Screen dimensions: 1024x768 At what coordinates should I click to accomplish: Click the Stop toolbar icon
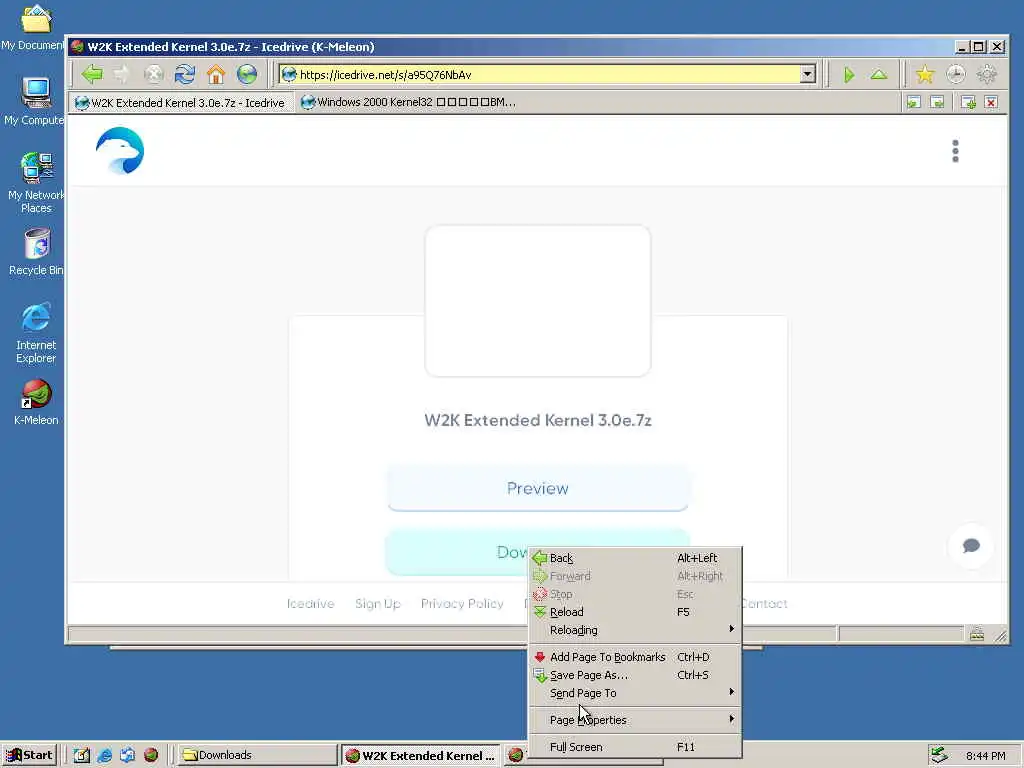coord(153,74)
